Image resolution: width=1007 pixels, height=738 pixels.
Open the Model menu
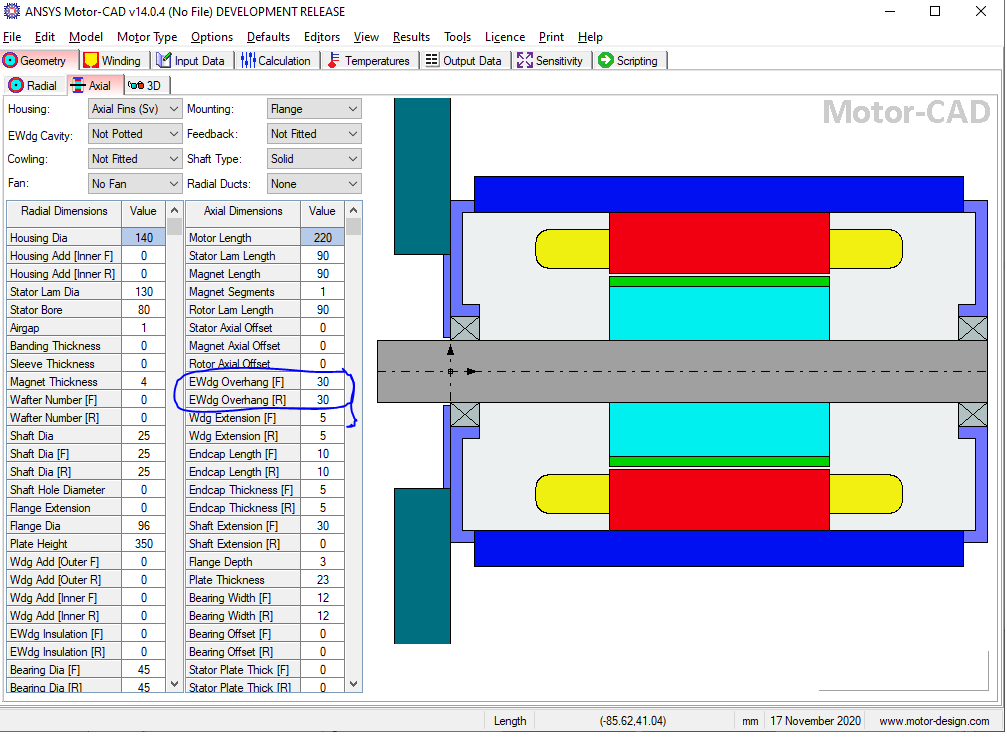(x=86, y=37)
